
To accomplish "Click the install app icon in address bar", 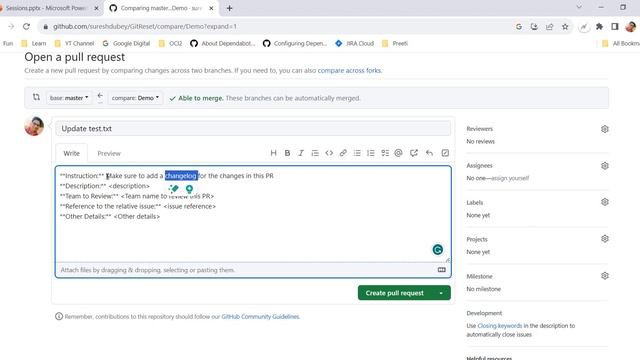I will tap(534, 27).
